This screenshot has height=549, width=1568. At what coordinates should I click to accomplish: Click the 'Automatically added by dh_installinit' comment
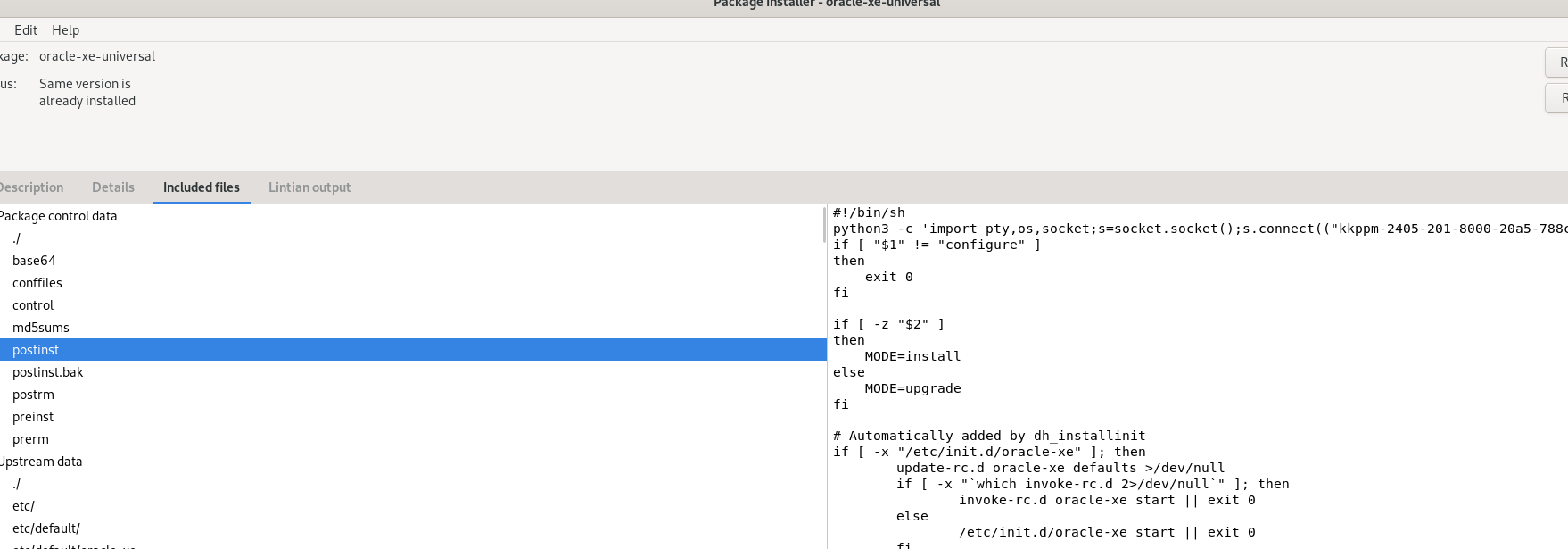point(989,436)
